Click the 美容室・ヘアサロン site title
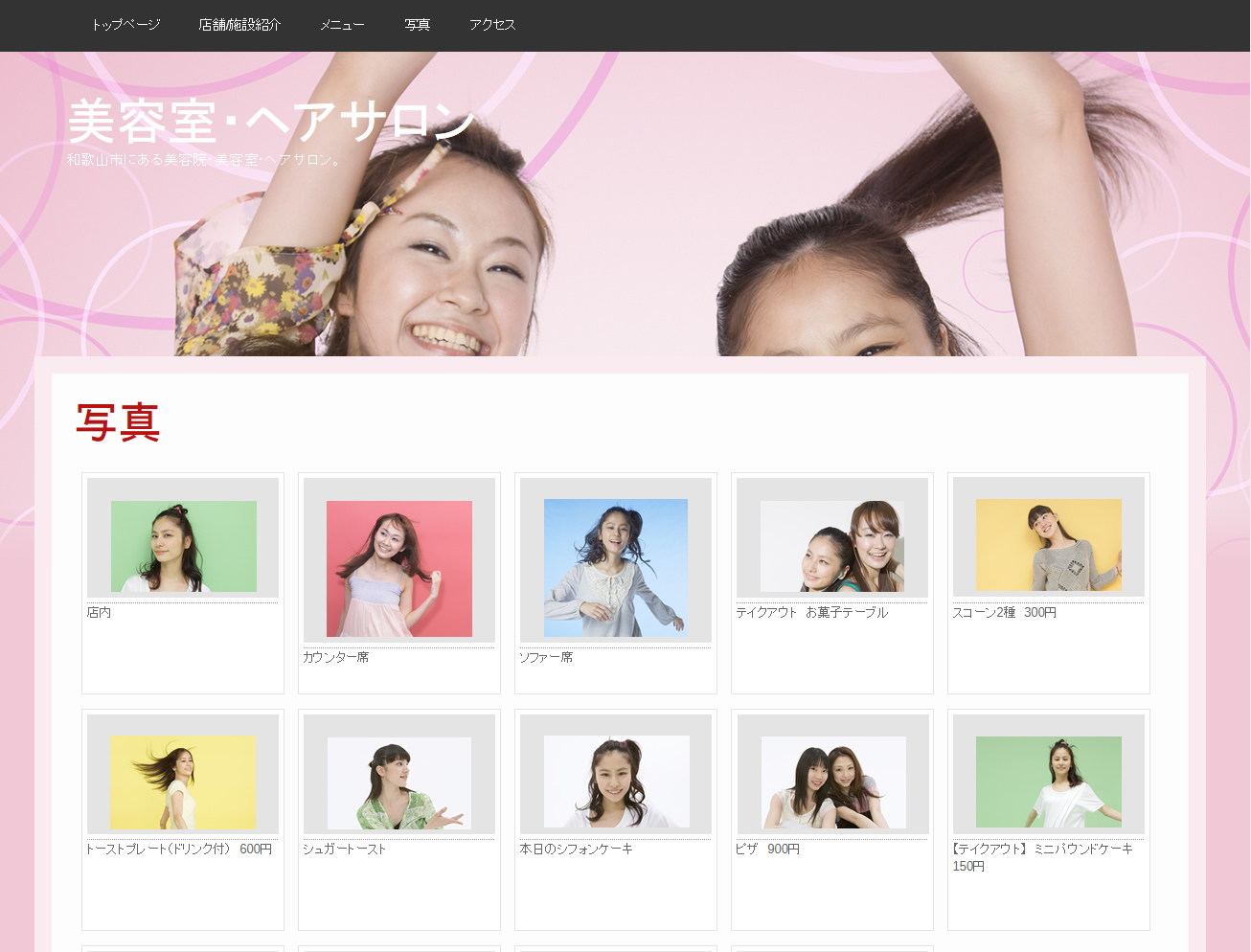The height and width of the screenshot is (952, 1251). click(x=271, y=121)
